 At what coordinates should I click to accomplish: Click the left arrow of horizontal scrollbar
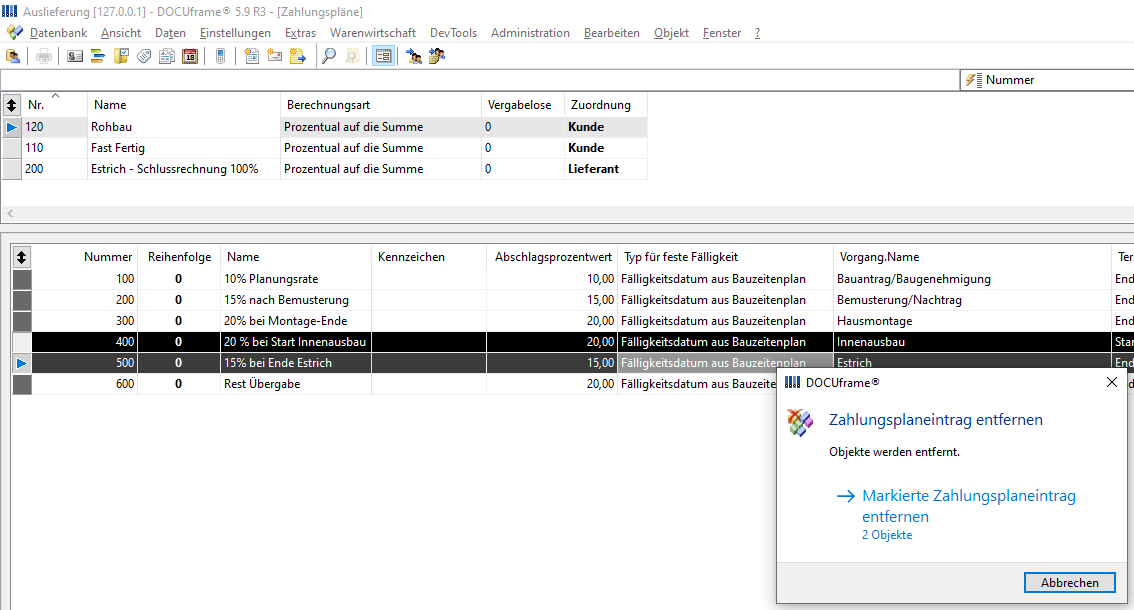[10, 213]
